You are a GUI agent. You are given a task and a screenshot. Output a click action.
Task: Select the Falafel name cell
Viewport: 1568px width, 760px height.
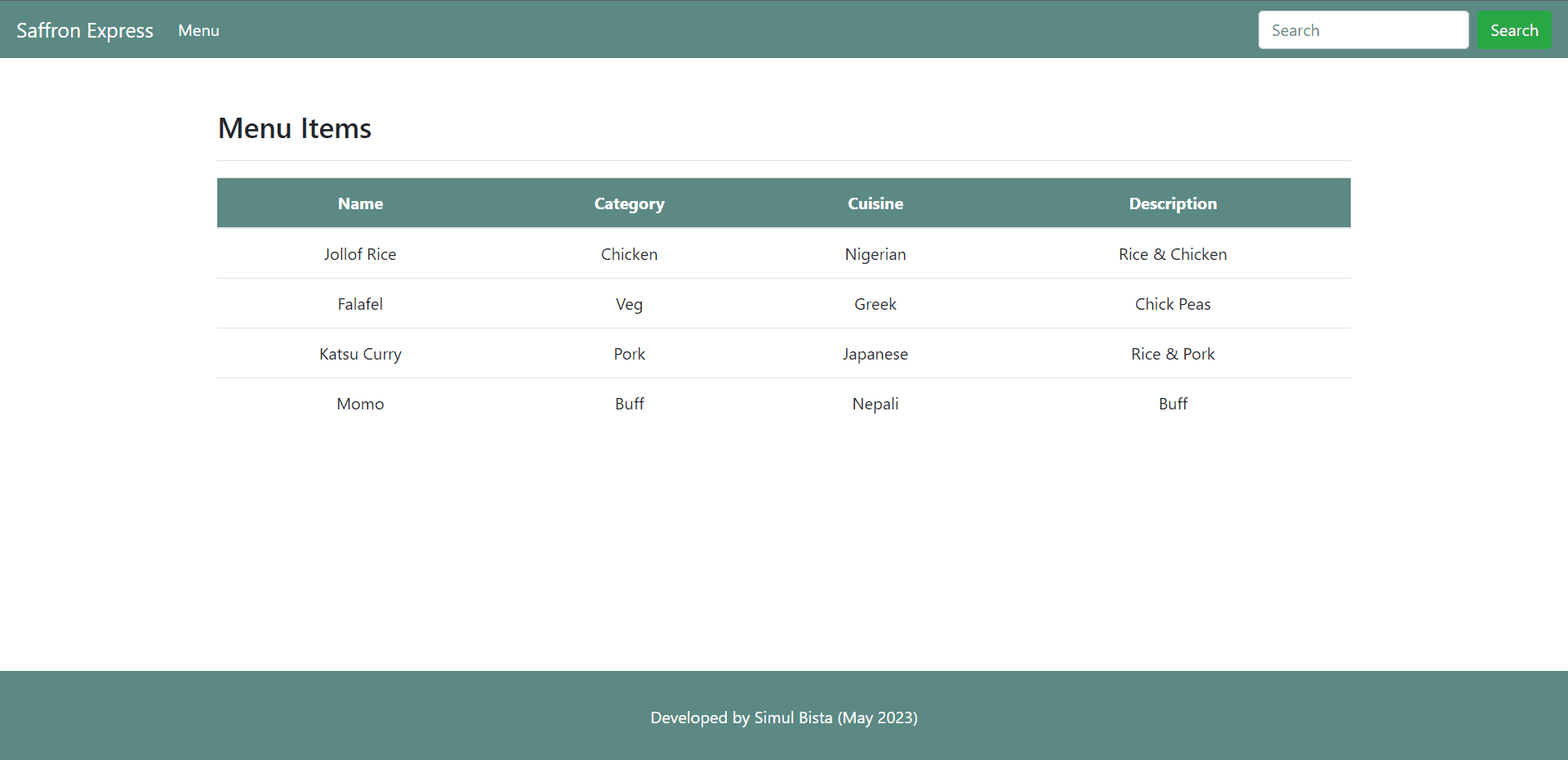[x=360, y=304]
